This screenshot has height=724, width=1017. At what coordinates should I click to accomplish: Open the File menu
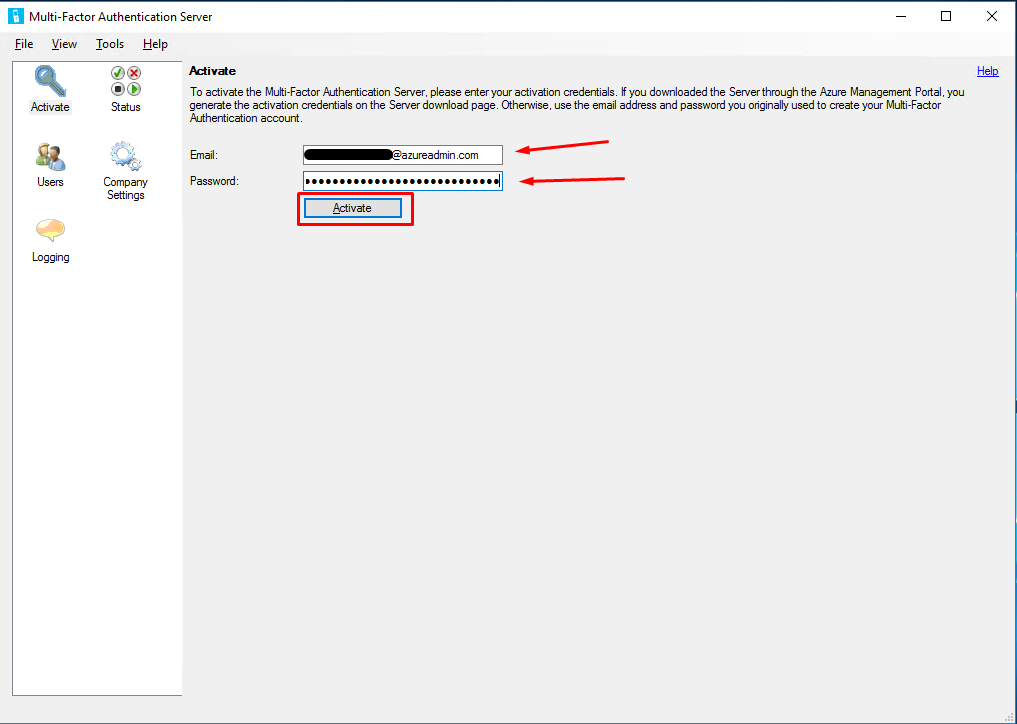pos(24,44)
